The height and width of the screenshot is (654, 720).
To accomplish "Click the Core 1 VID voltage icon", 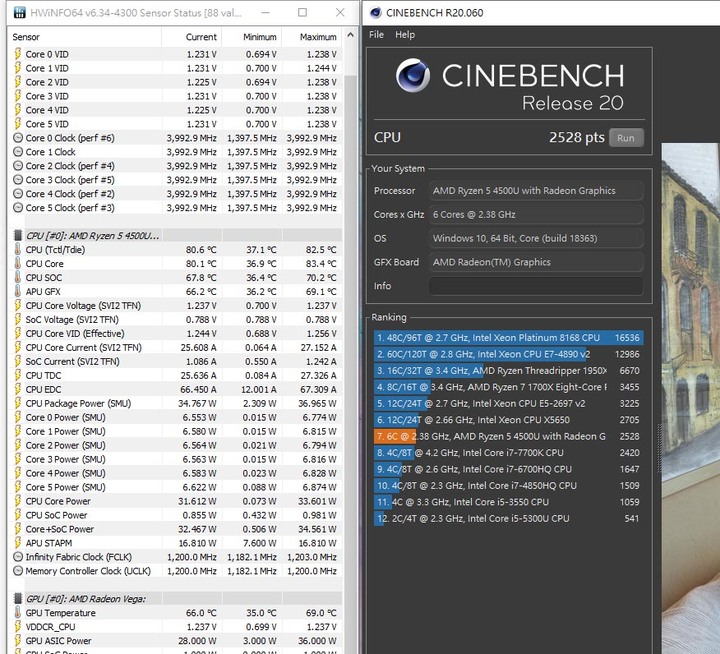I will (17, 68).
